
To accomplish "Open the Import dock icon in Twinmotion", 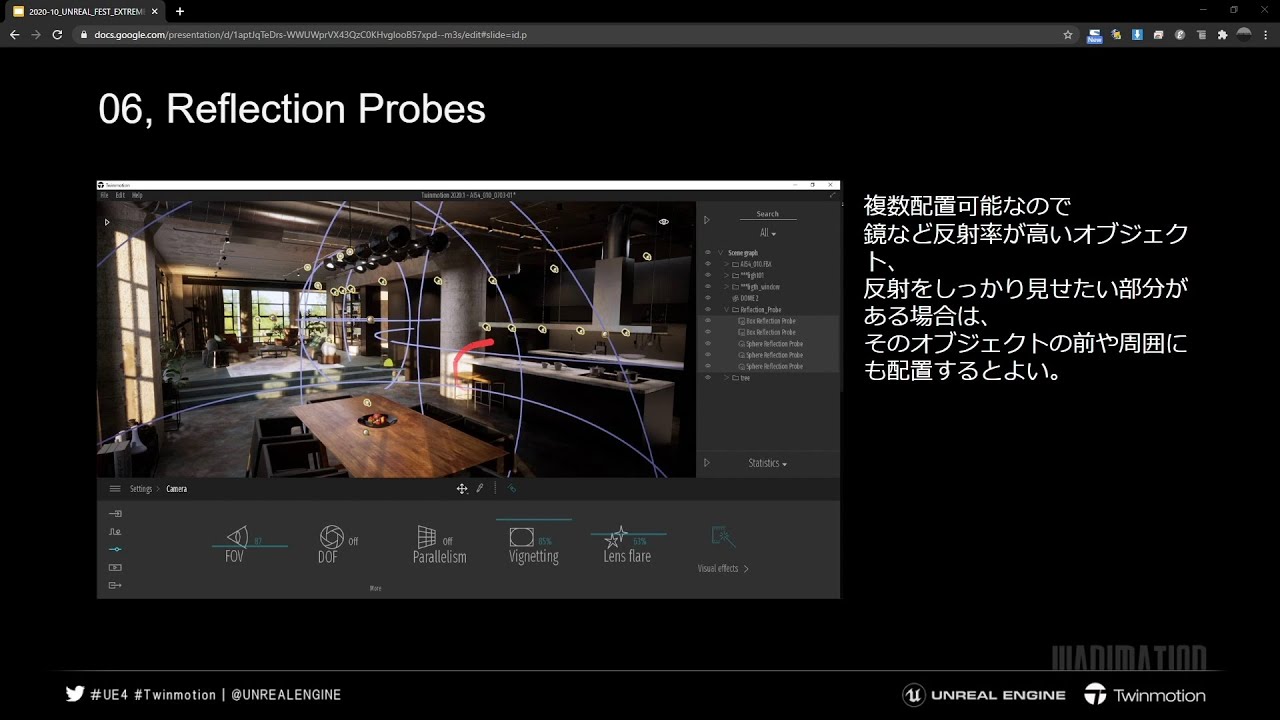I will click(x=115, y=513).
